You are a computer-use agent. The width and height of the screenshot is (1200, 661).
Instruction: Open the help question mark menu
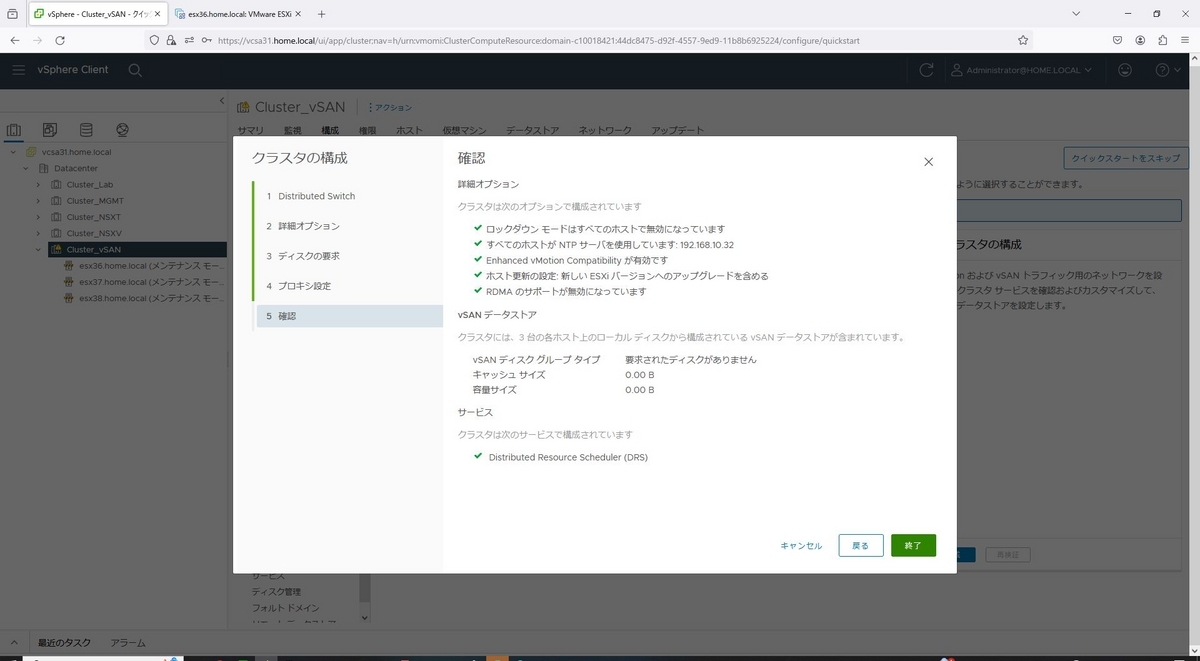(1167, 70)
